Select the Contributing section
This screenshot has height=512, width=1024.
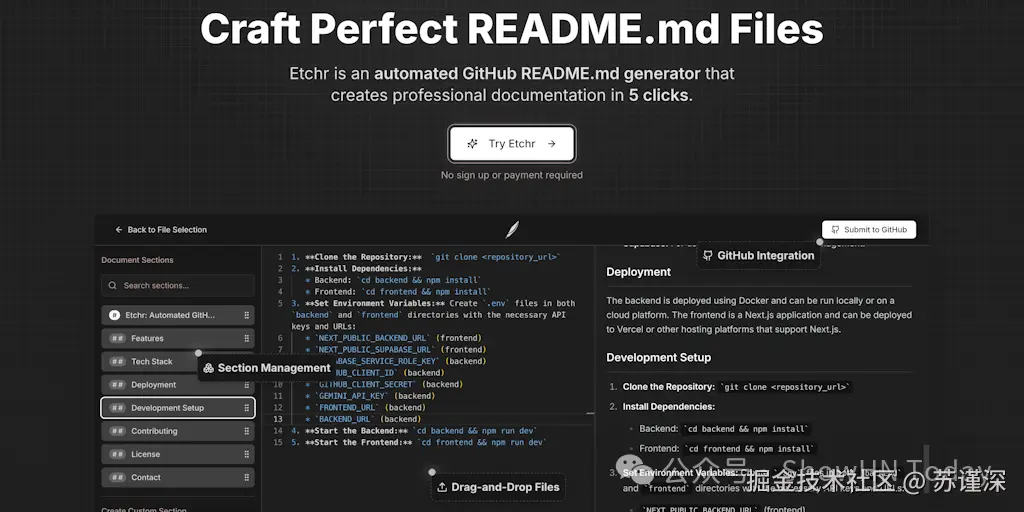point(178,431)
